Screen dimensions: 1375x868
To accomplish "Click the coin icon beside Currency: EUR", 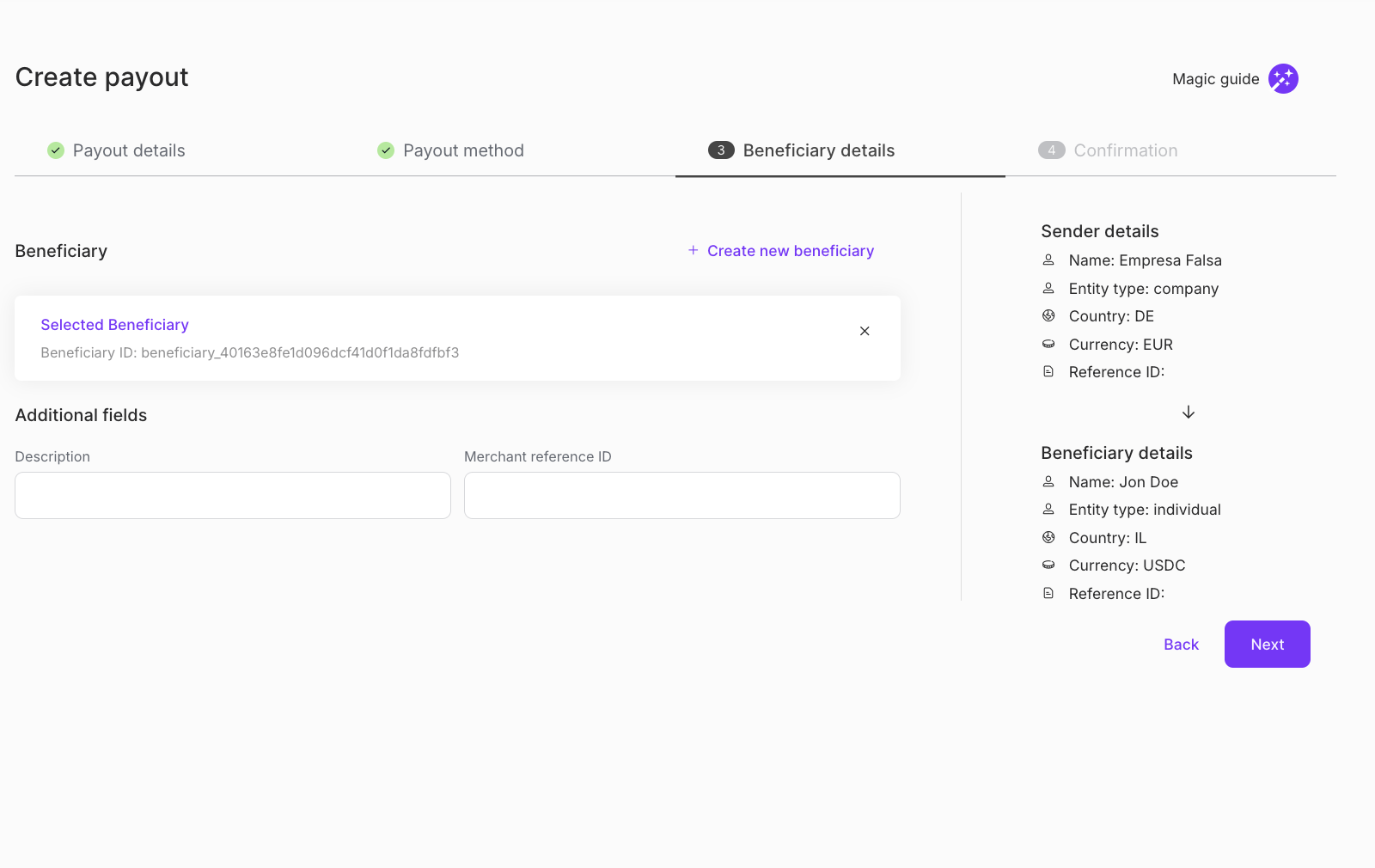I will pos(1048,344).
